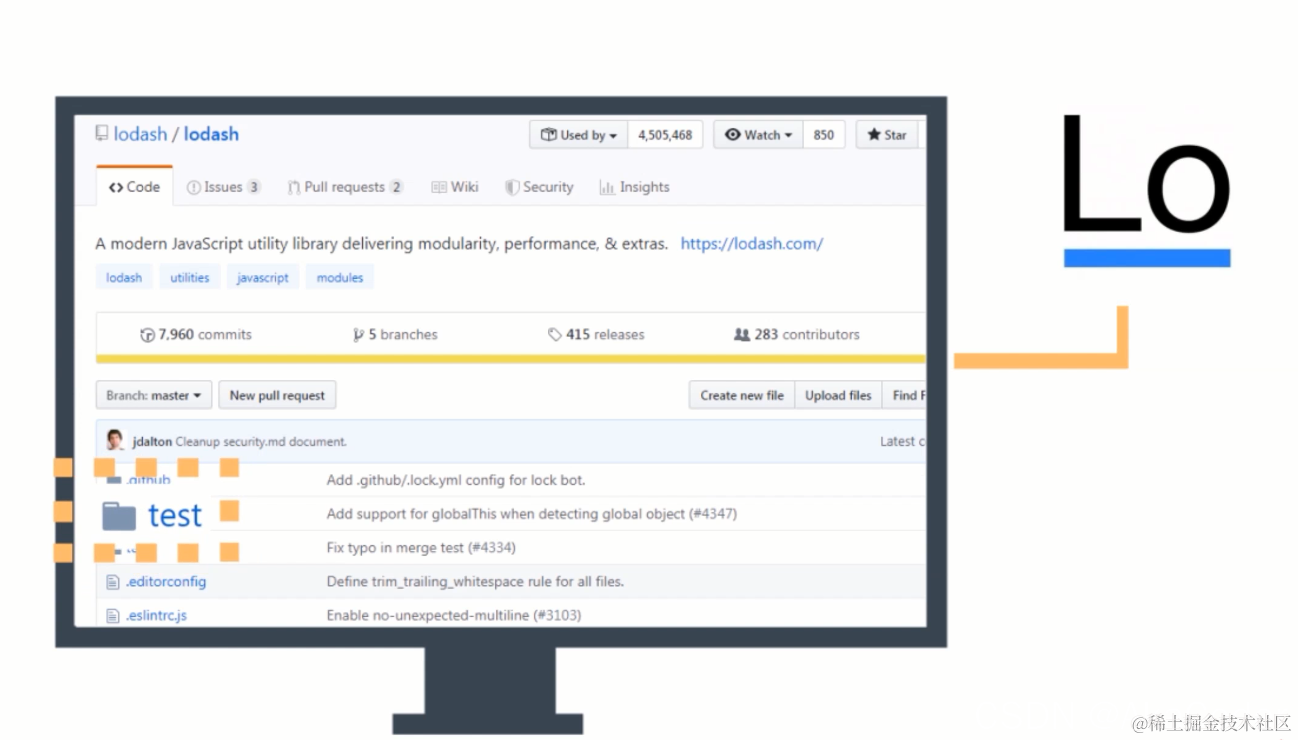The image size is (1298, 740).
Task: Open 'Add support for globalThis' commit message
Action: [532, 514]
